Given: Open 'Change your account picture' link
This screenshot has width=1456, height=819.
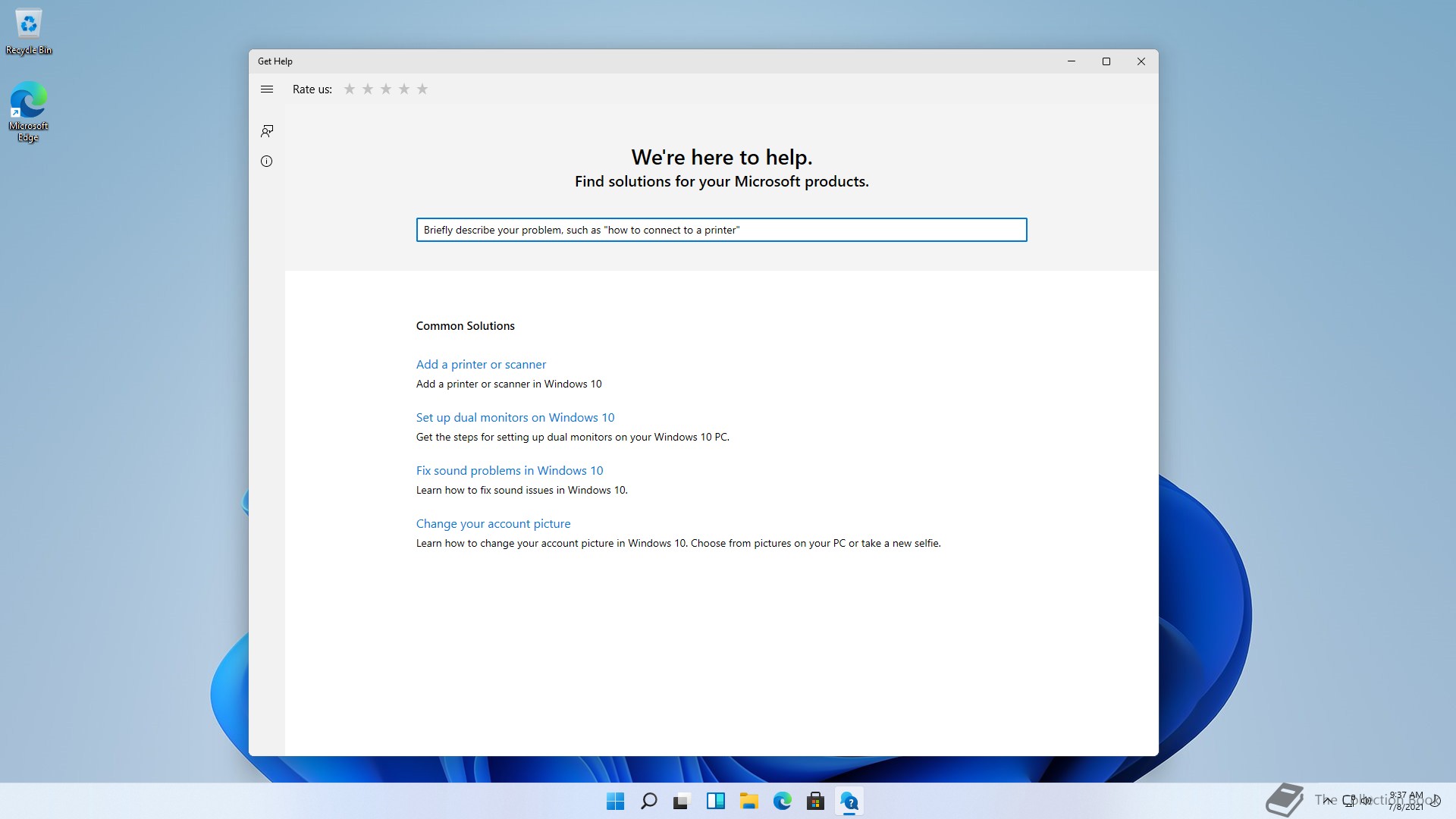Looking at the screenshot, I should pos(493,524).
